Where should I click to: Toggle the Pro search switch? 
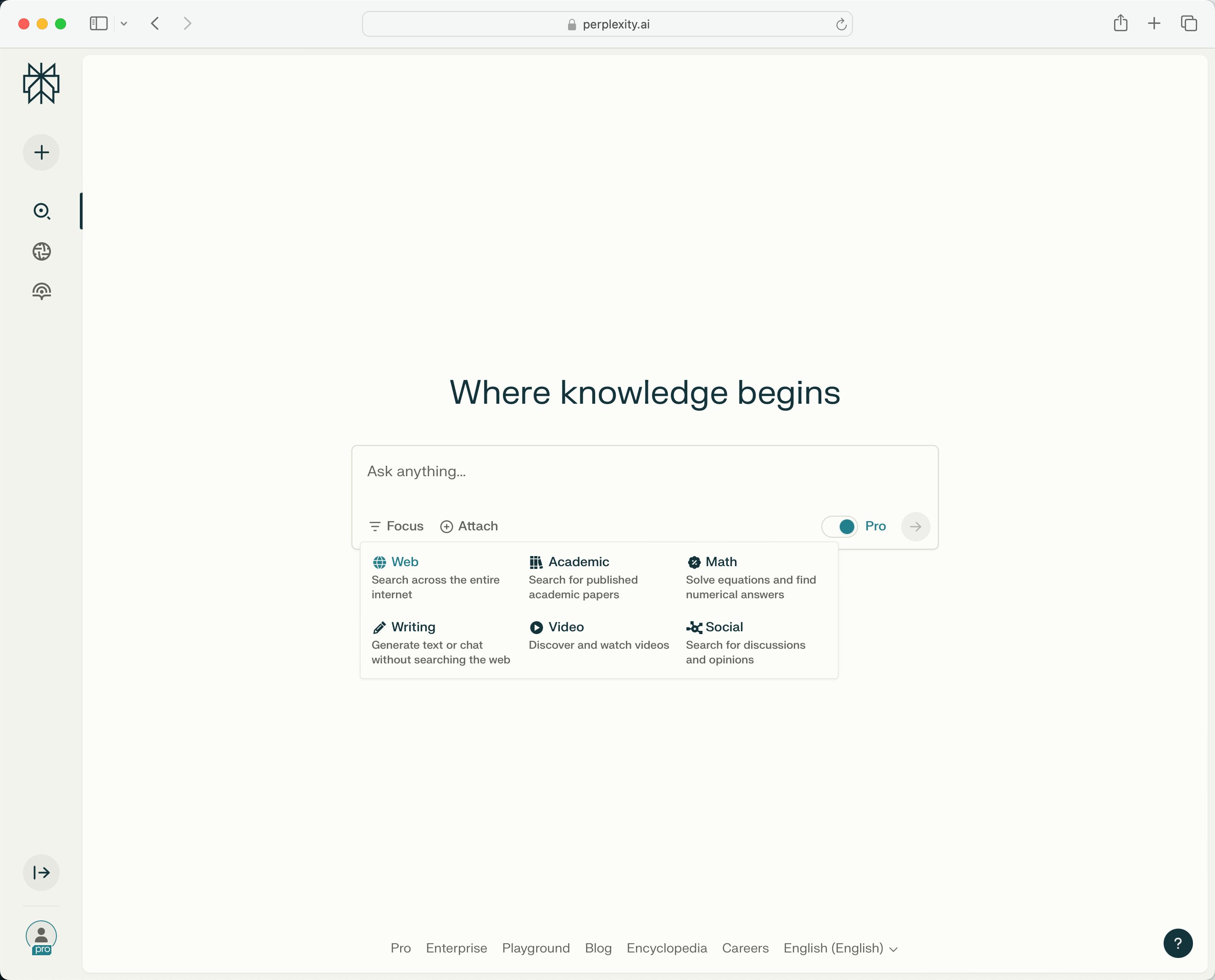[x=840, y=527]
